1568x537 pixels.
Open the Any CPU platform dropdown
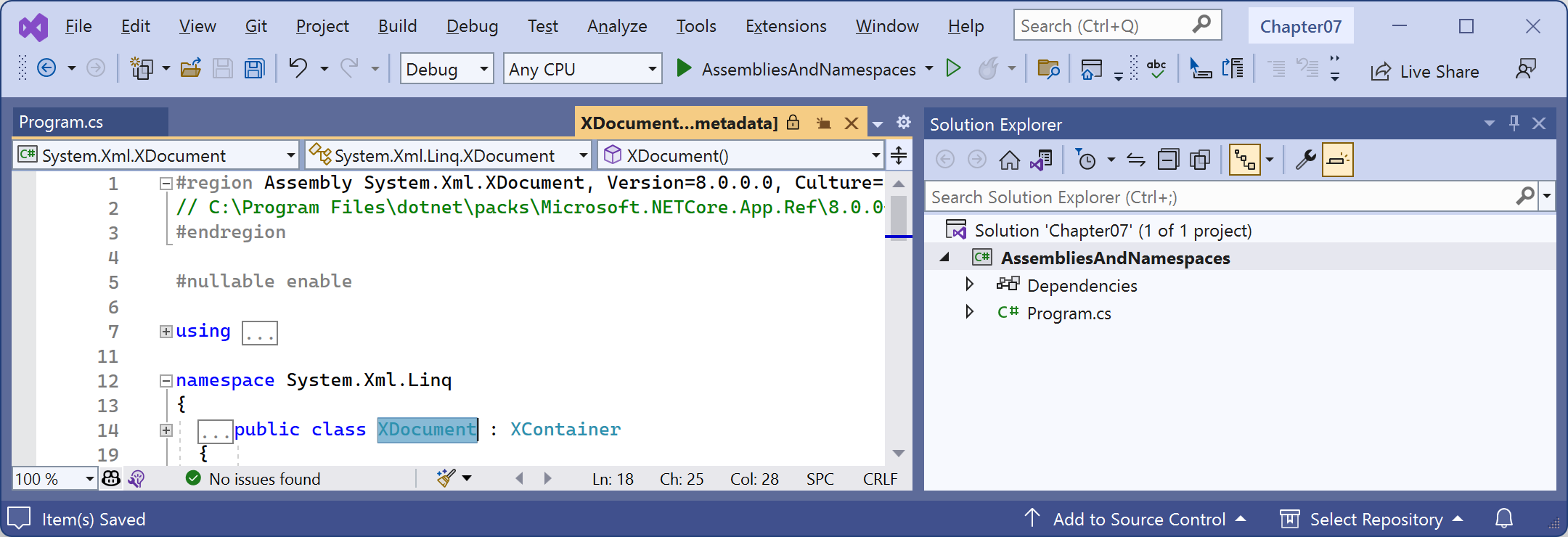pyautogui.click(x=582, y=69)
